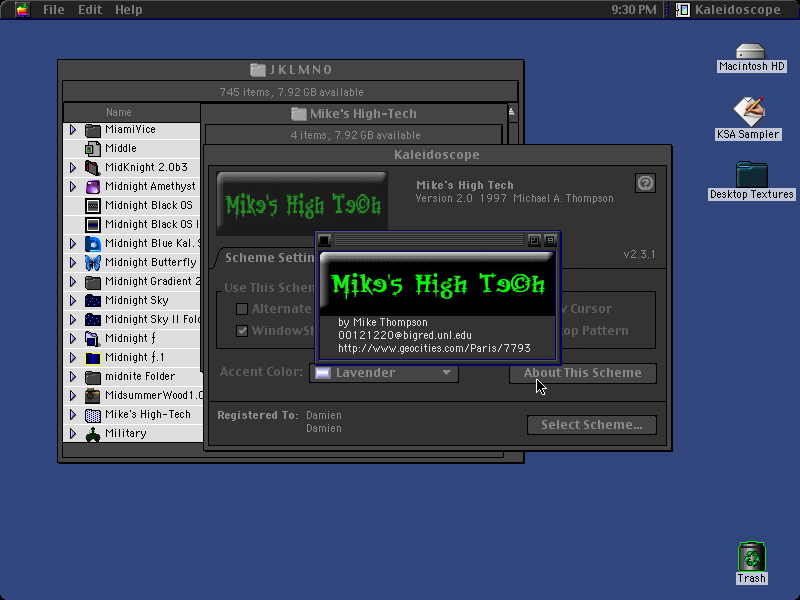This screenshot has width=800, height=600.
Task: Expand the Midnight Amethyst disclosure triangle
Action: click(x=73, y=186)
